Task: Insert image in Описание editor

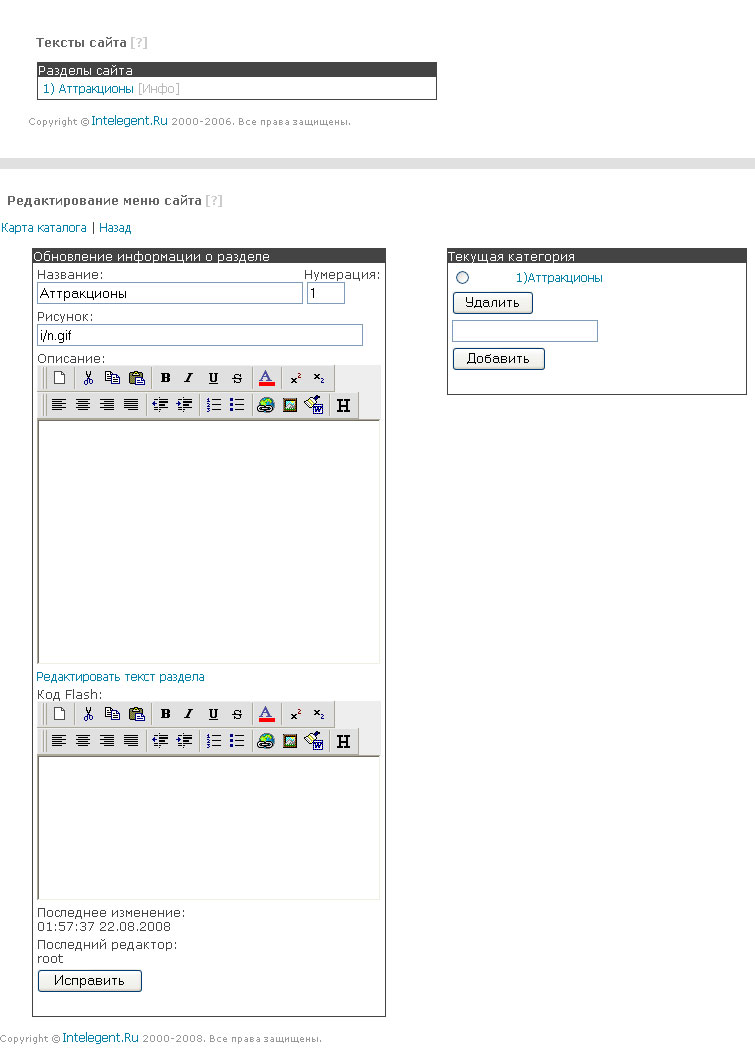Action: 290,405
